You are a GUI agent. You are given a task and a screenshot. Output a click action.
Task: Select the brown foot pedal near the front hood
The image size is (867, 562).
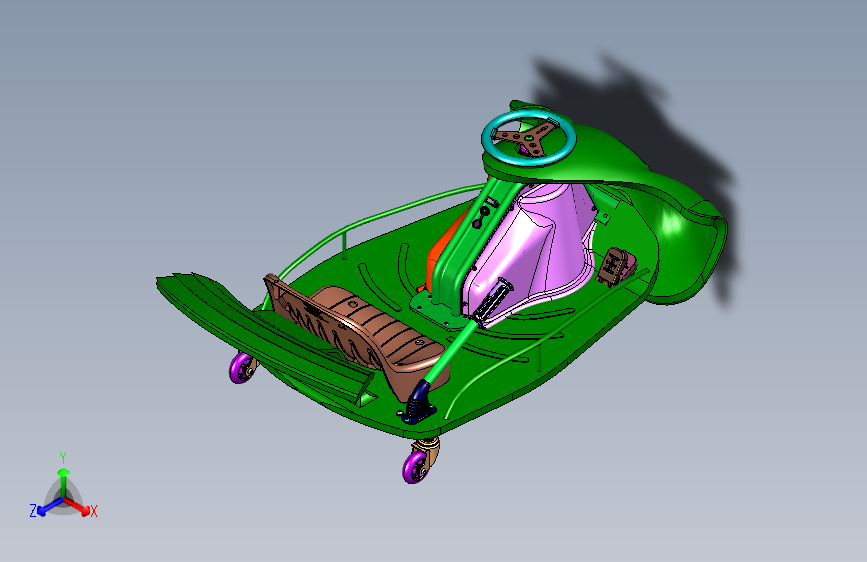[x=616, y=267]
